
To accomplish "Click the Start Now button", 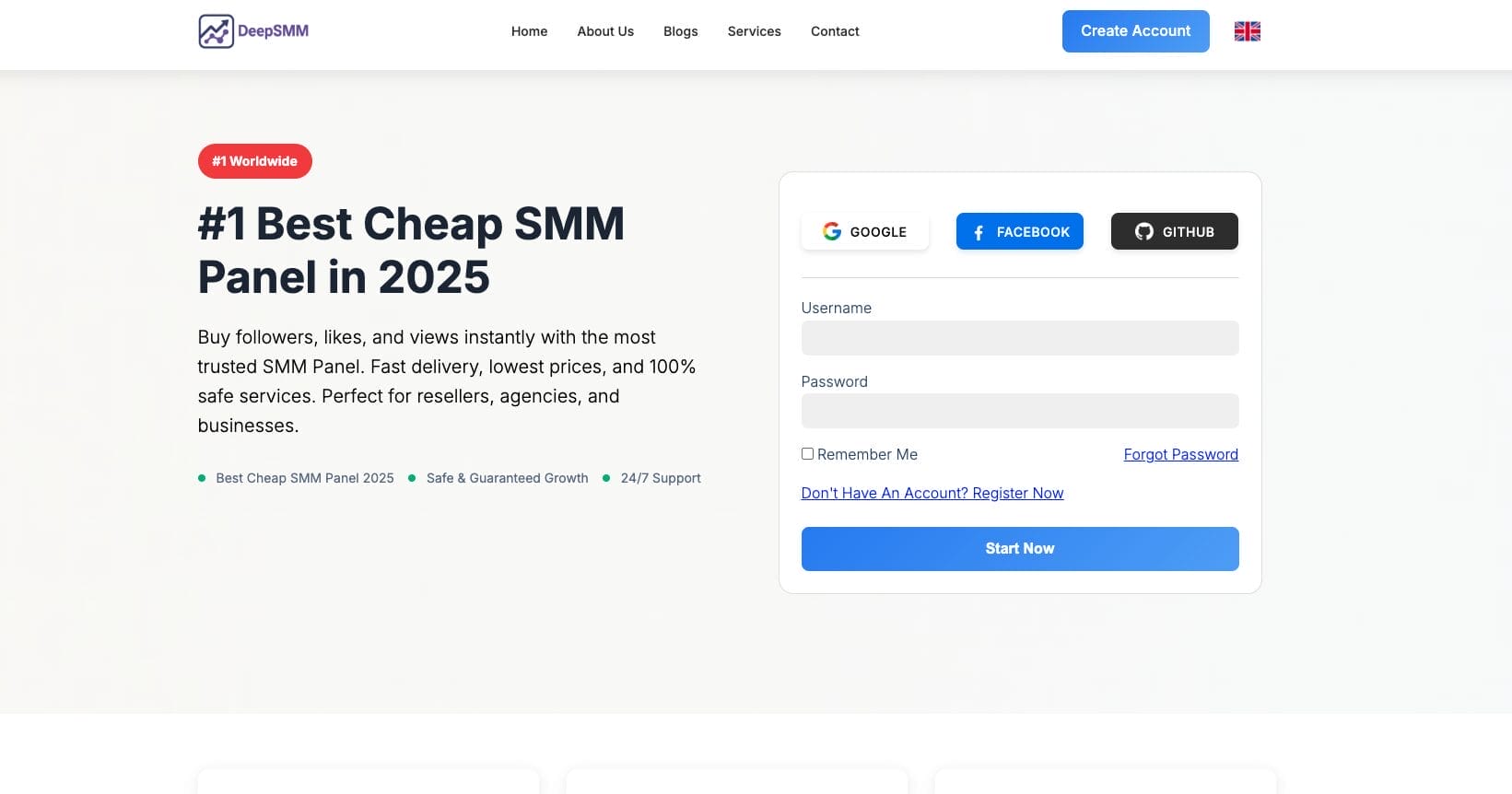I will tap(1019, 549).
